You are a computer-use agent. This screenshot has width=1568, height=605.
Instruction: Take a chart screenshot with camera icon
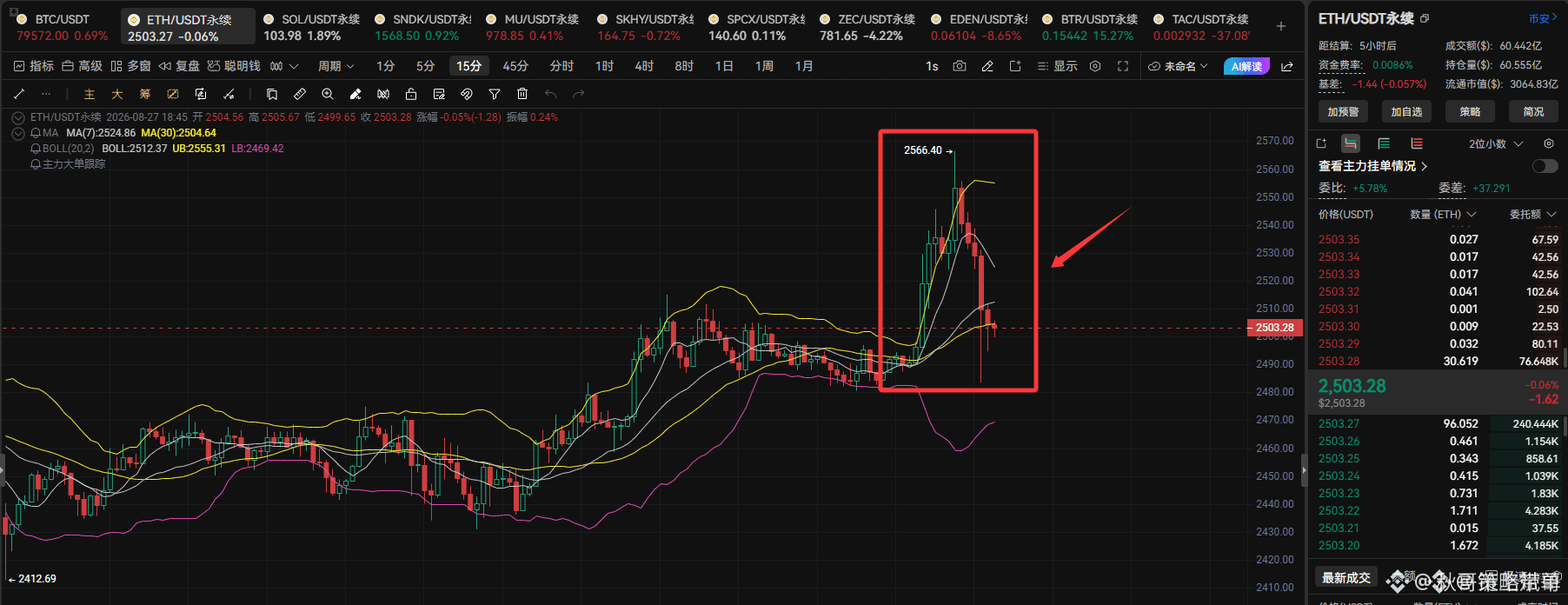tap(960, 66)
